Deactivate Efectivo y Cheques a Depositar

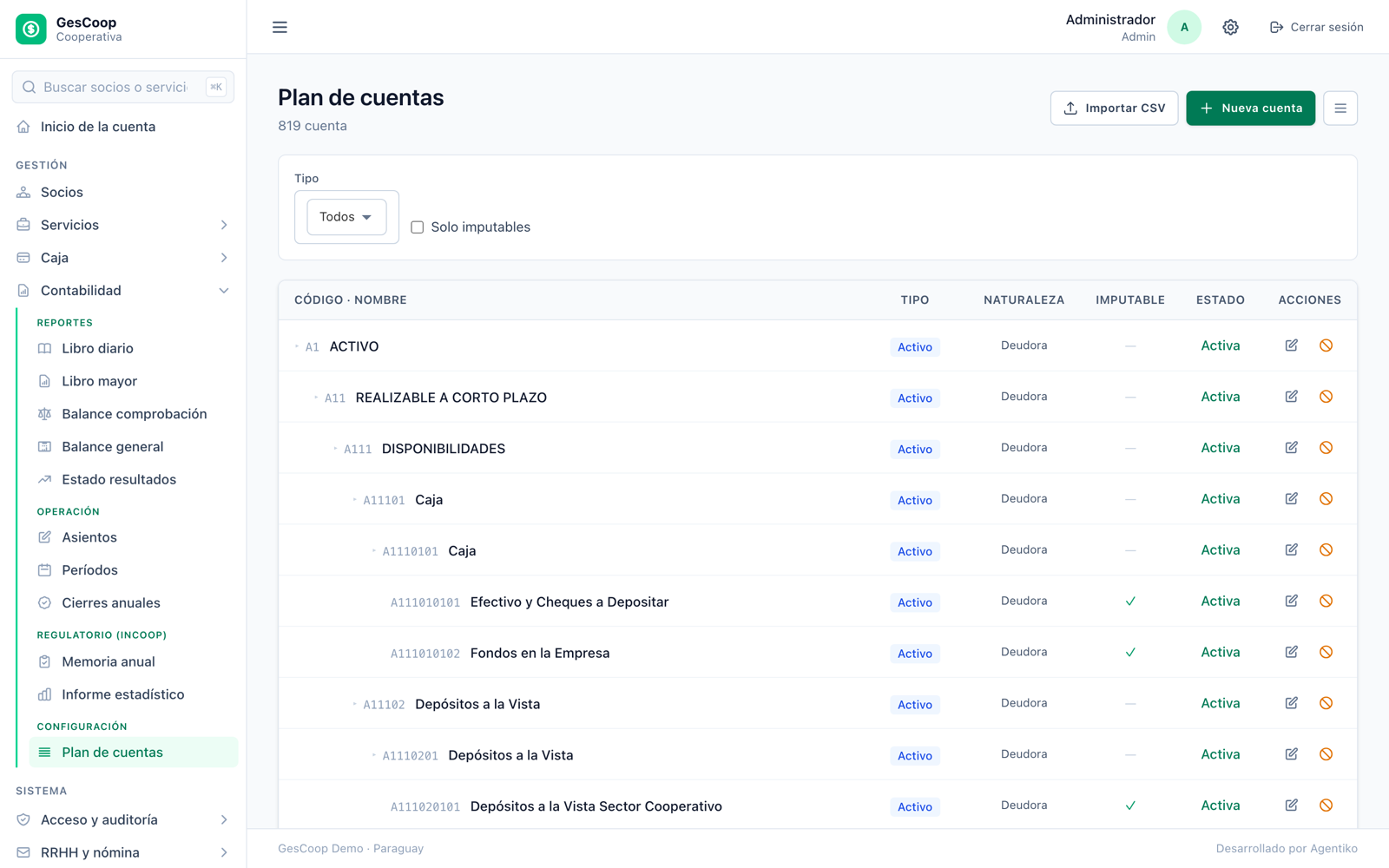(1326, 601)
